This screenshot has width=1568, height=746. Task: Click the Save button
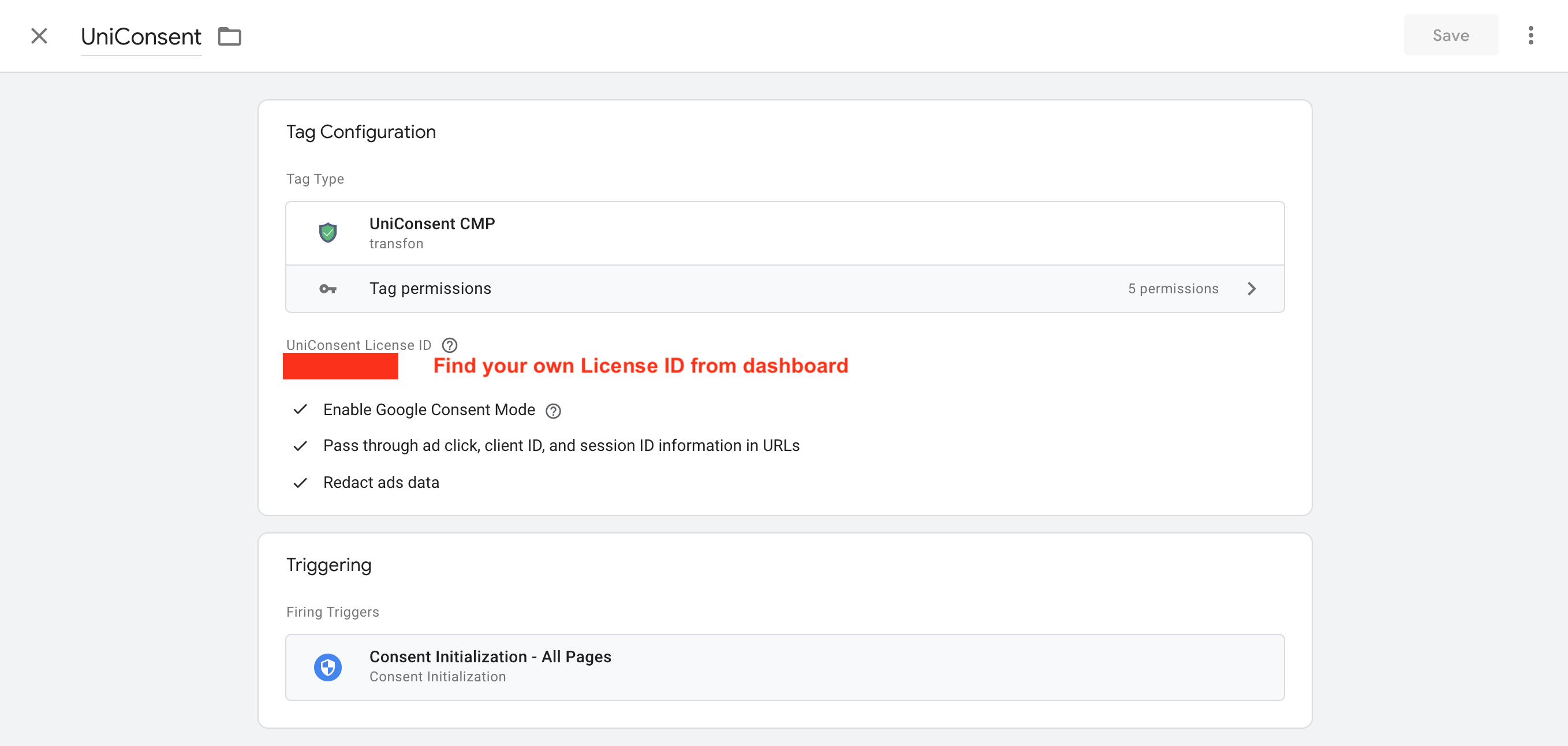click(1451, 35)
